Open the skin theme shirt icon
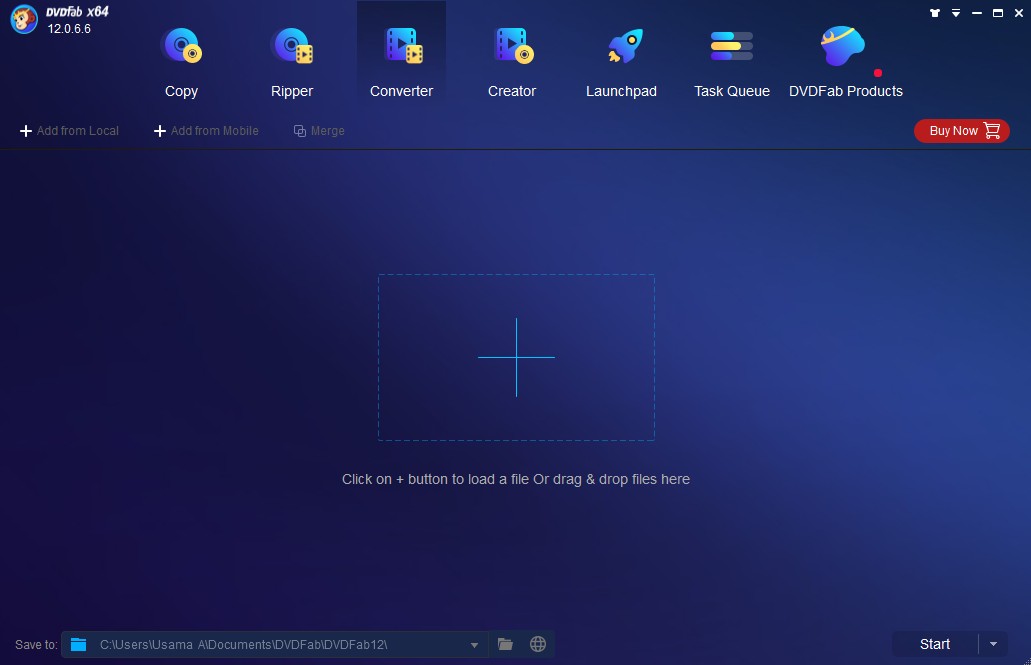The image size is (1031, 665). (935, 13)
